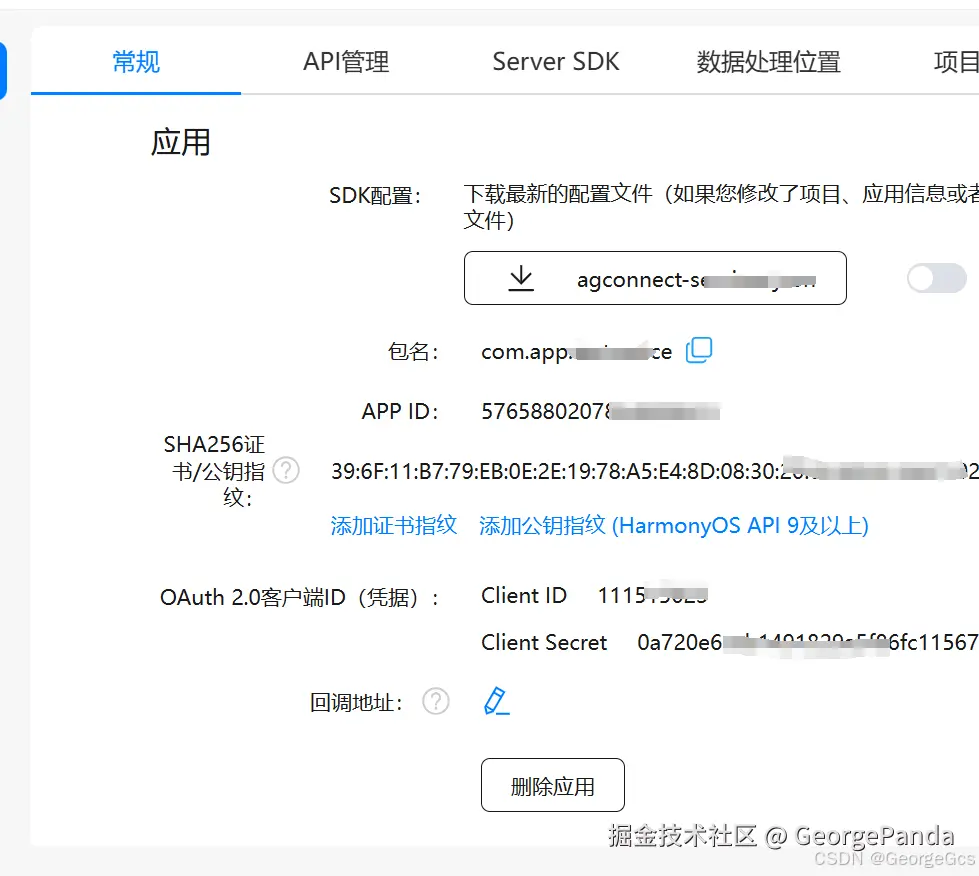Click the 添加公钥指纹 (HarmonyOS API 9及以上) link

click(674, 526)
